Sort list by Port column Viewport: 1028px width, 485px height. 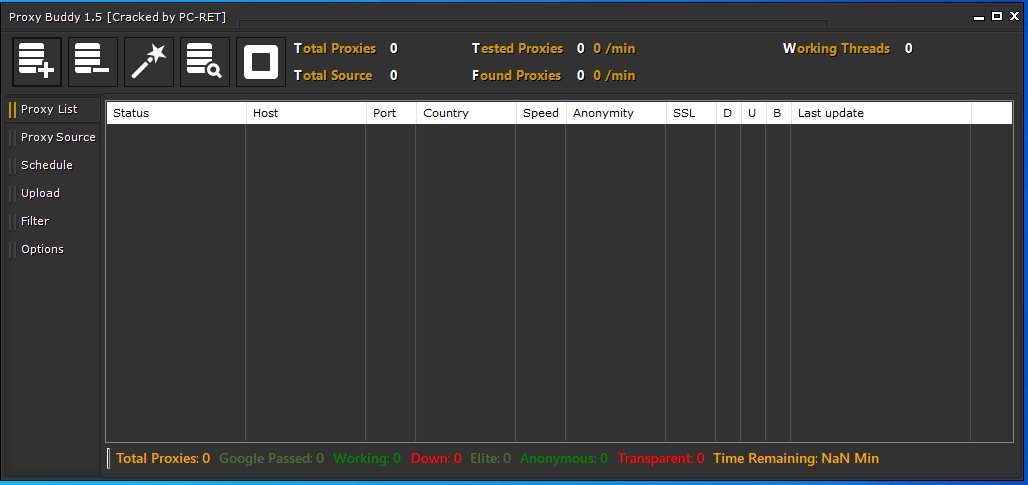click(391, 113)
